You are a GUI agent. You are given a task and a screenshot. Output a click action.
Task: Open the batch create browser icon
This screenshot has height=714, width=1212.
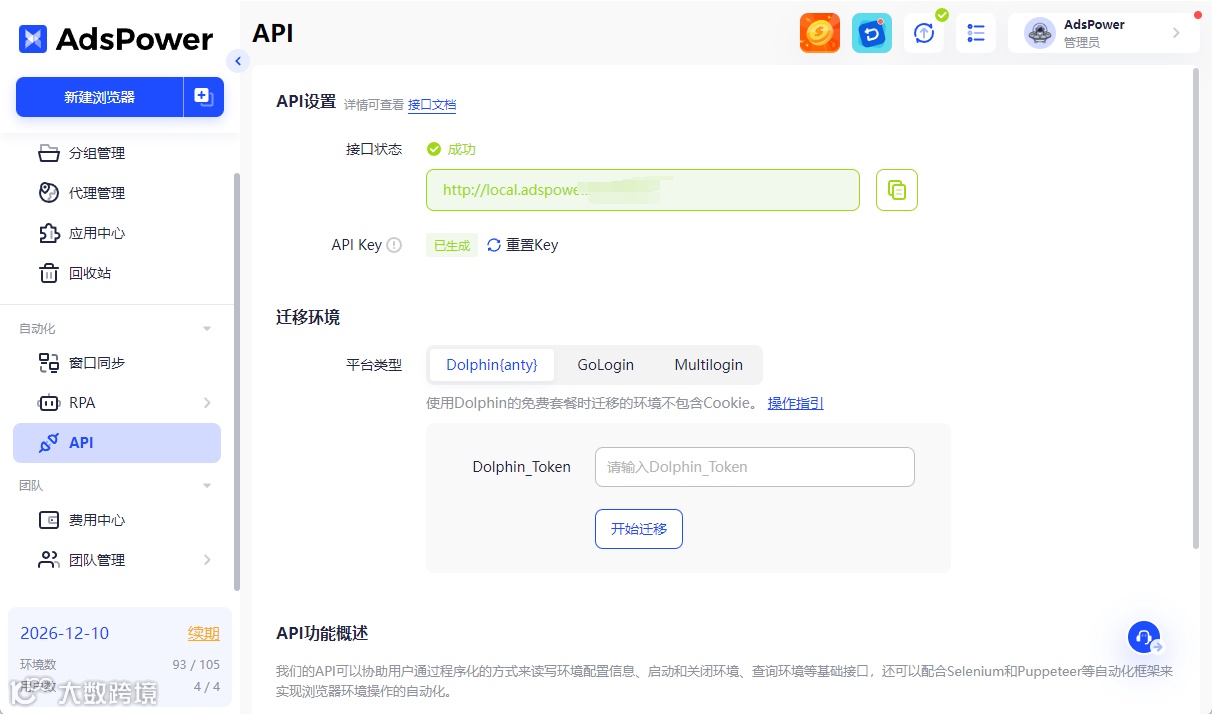pos(204,97)
